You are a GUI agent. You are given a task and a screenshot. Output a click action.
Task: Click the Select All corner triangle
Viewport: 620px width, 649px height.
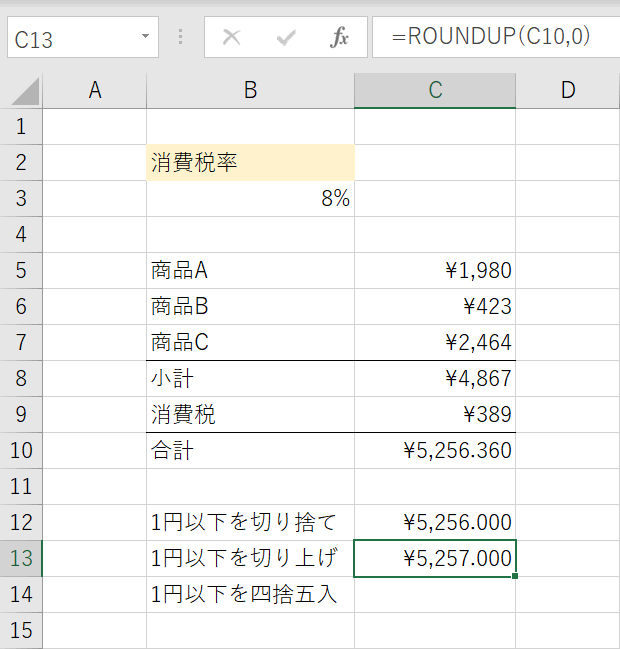(x=24, y=91)
